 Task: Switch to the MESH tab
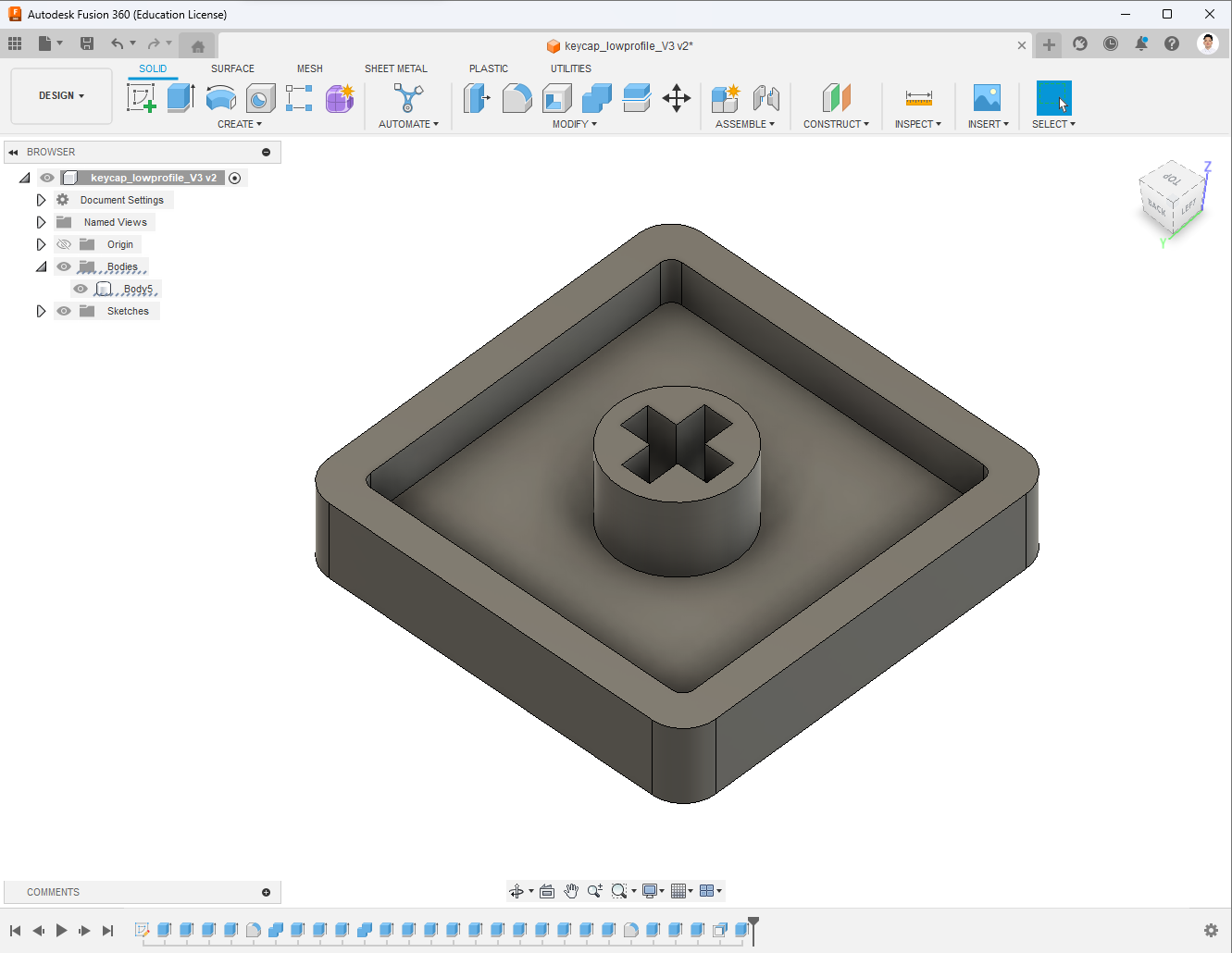(310, 68)
